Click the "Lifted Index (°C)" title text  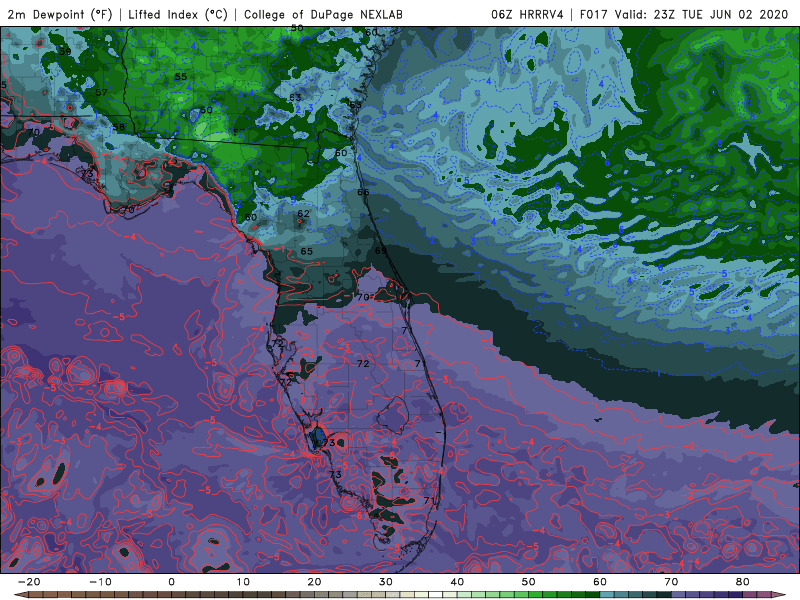(178, 14)
